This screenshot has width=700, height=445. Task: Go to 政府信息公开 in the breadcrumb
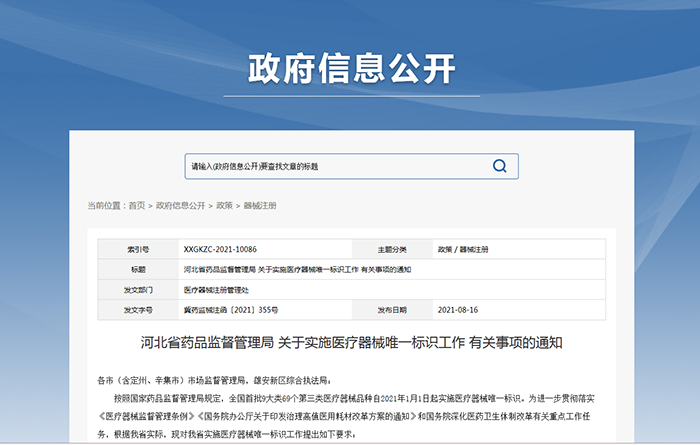click(180, 205)
